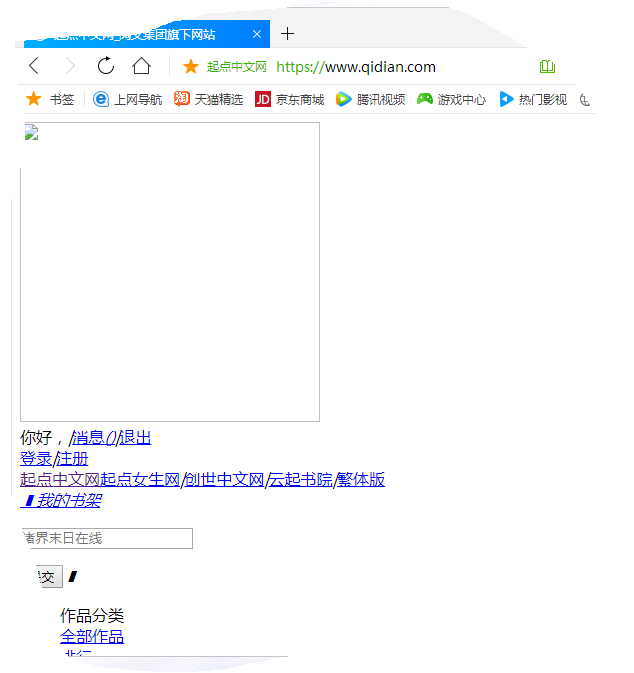Click the orange bookmark star in address bar
This screenshot has width=634, height=673.
(191, 67)
